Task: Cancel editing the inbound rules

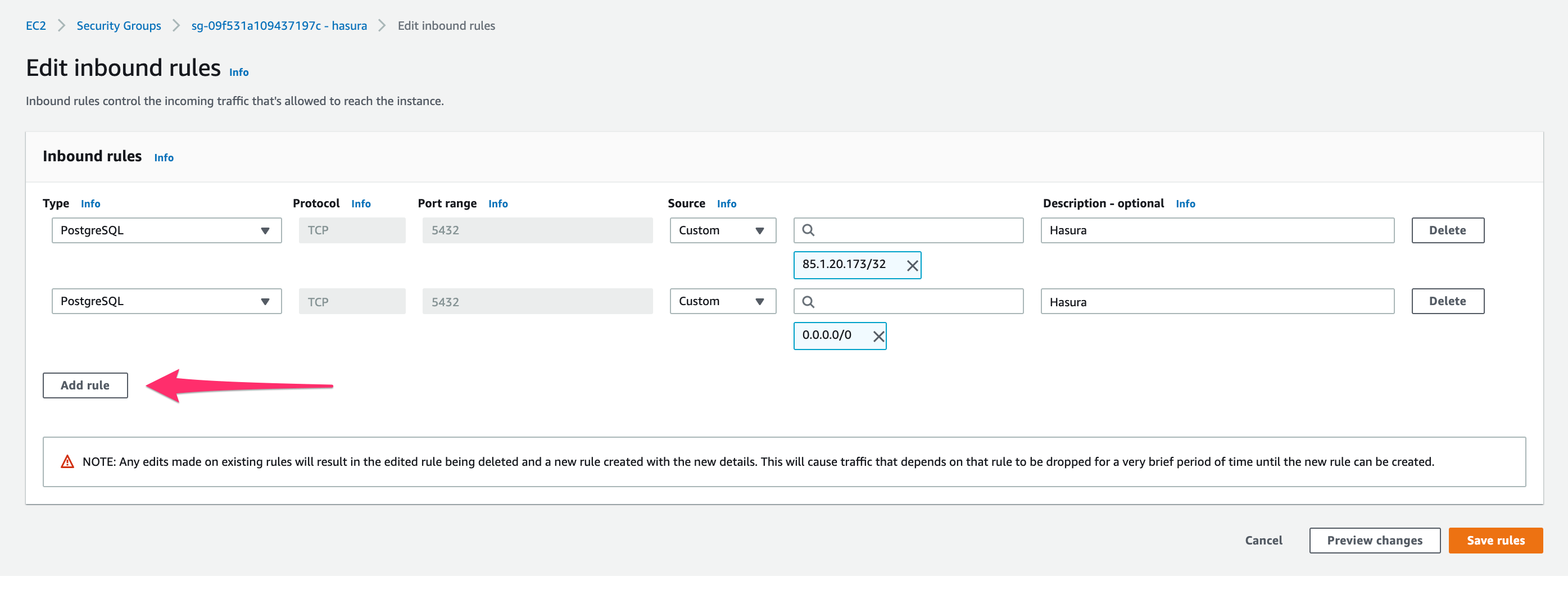Action: pyautogui.click(x=1263, y=540)
